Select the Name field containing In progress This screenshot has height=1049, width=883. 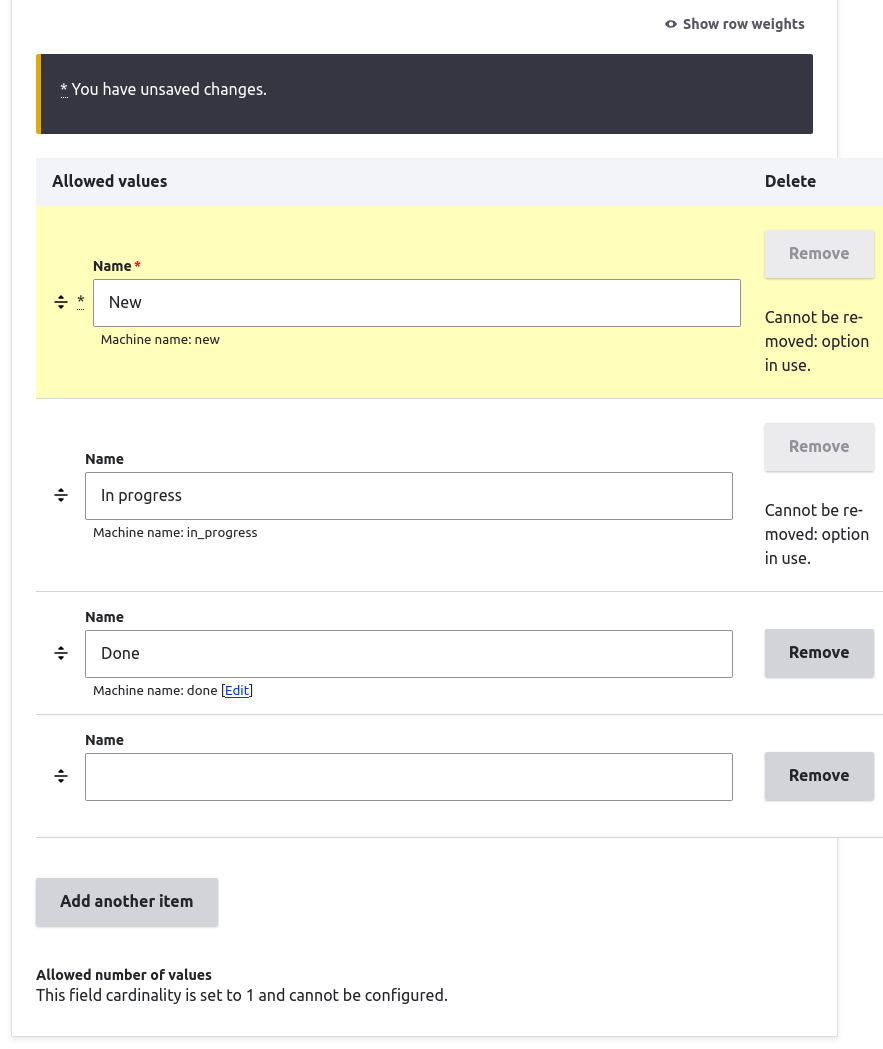point(408,495)
